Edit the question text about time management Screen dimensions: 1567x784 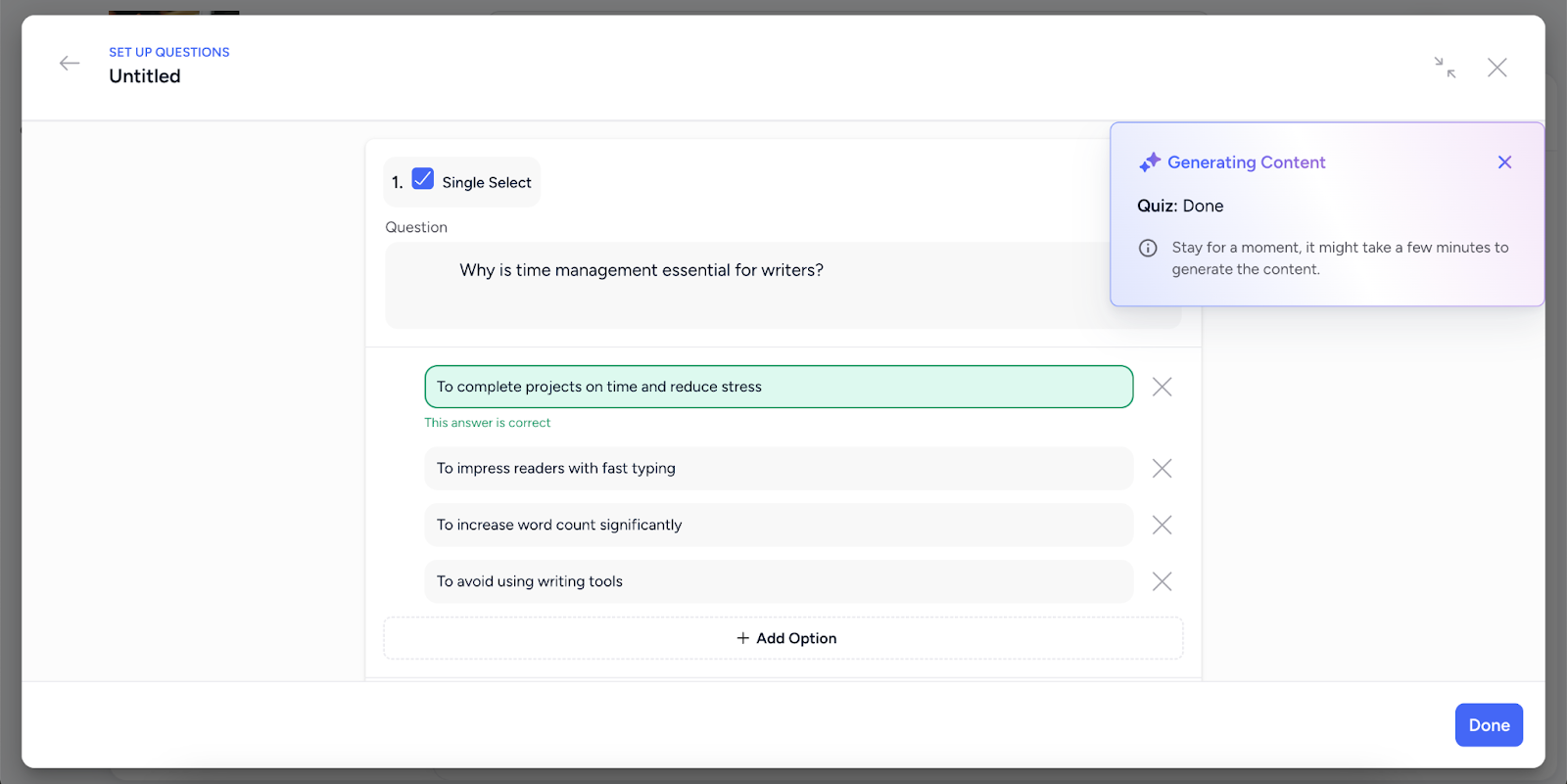tap(783, 285)
